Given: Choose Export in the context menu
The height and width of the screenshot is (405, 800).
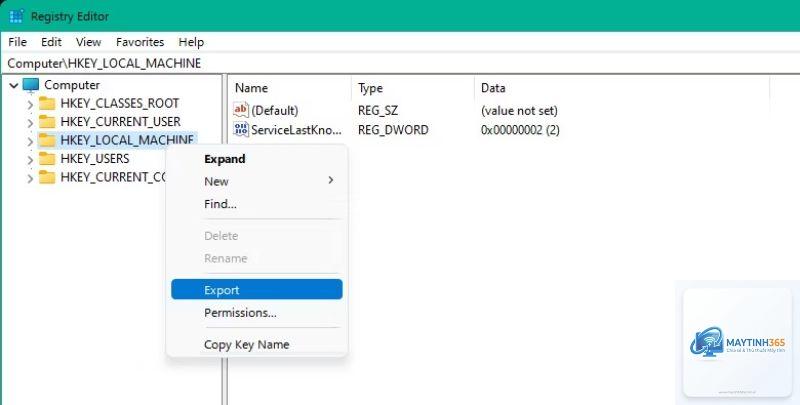Looking at the screenshot, I should [x=257, y=290].
